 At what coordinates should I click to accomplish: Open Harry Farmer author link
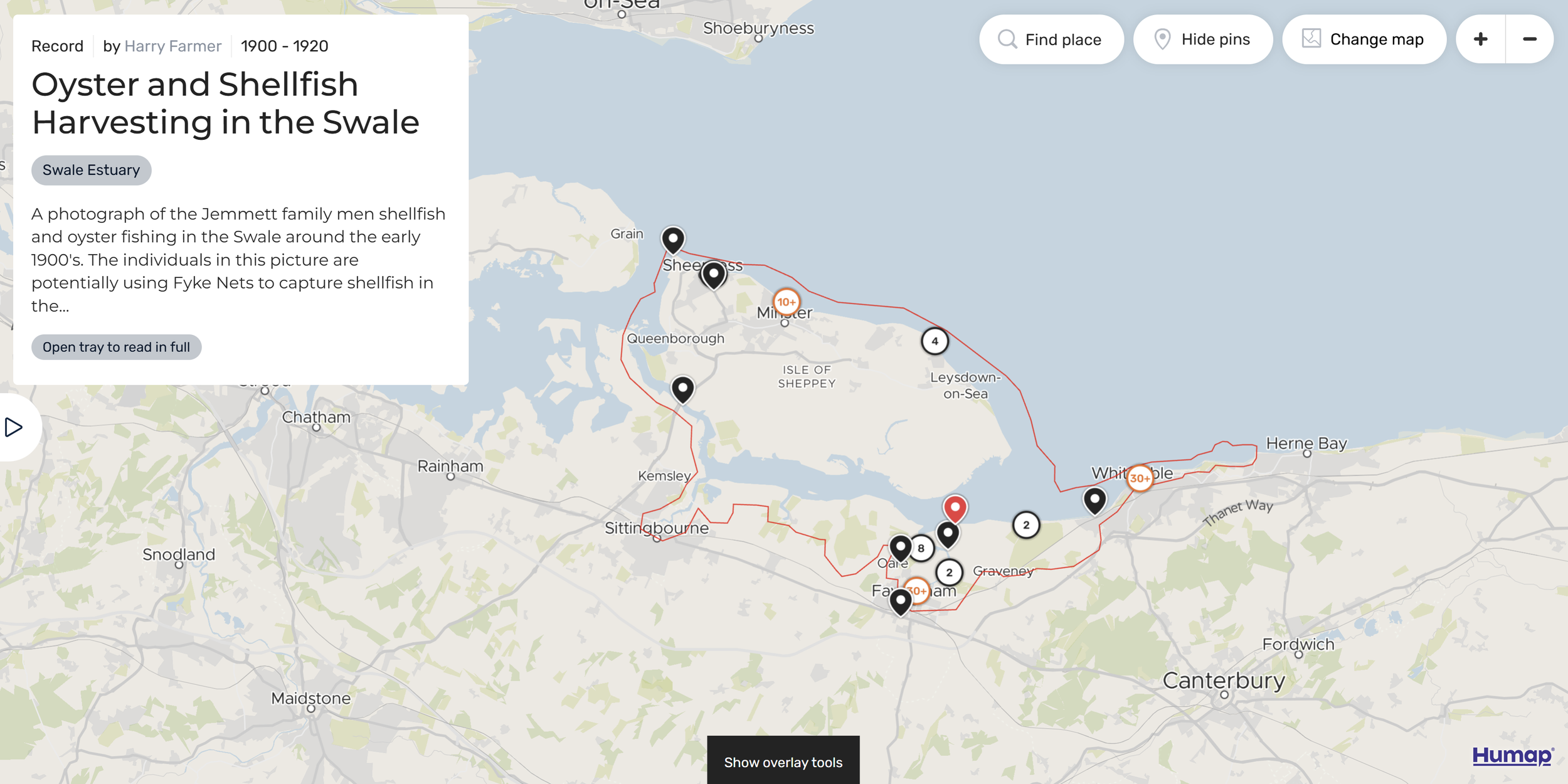coord(172,46)
